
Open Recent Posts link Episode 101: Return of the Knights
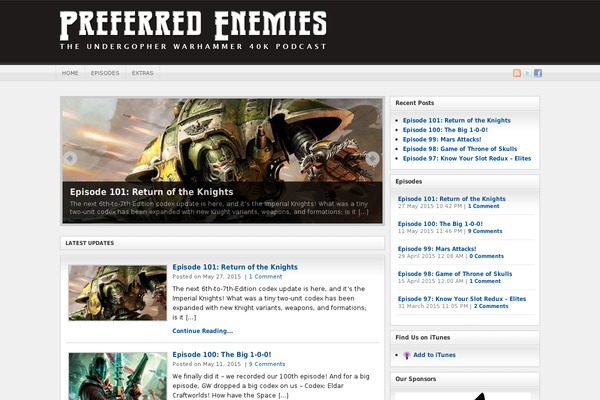click(457, 121)
